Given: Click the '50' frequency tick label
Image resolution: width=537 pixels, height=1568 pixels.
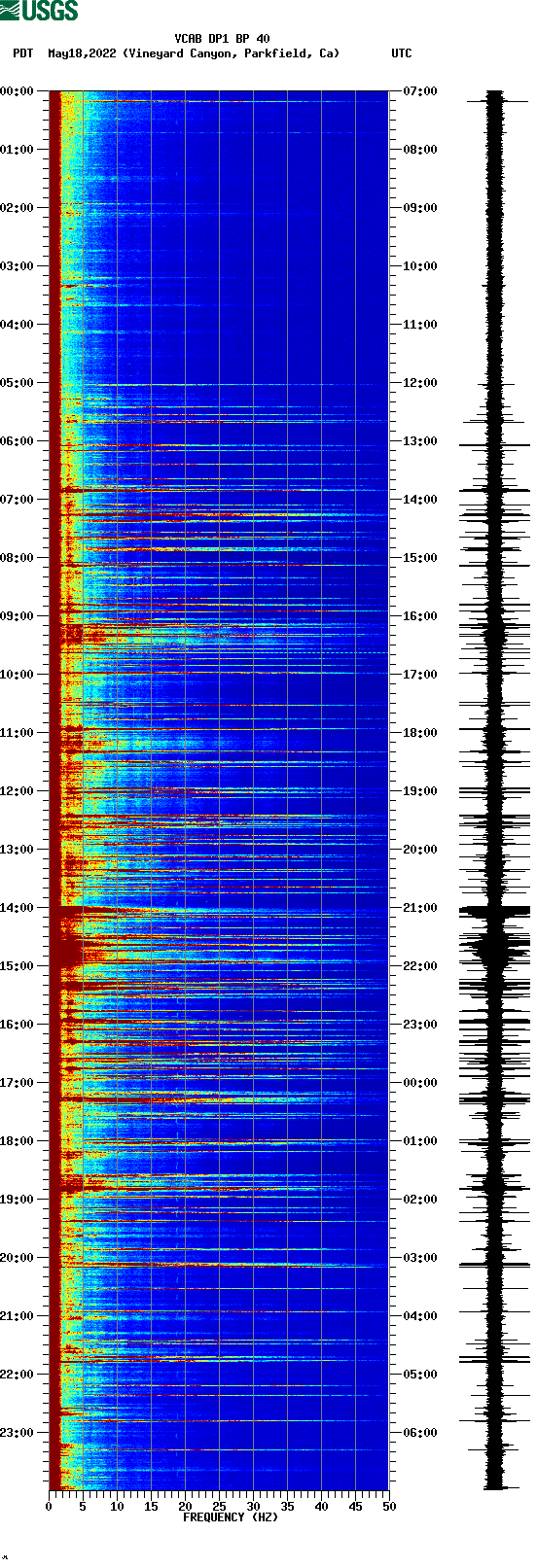Looking at the screenshot, I should coord(389,1507).
